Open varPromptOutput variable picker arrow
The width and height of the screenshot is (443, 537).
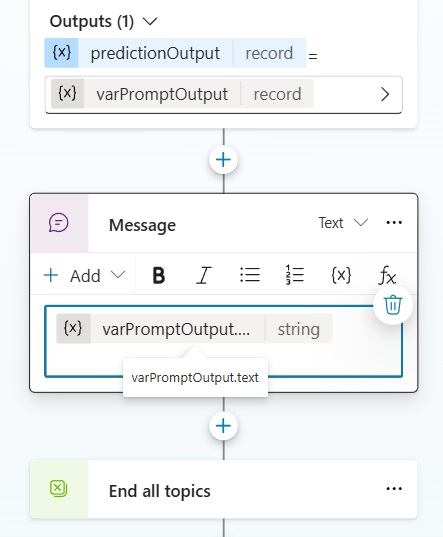click(x=385, y=94)
